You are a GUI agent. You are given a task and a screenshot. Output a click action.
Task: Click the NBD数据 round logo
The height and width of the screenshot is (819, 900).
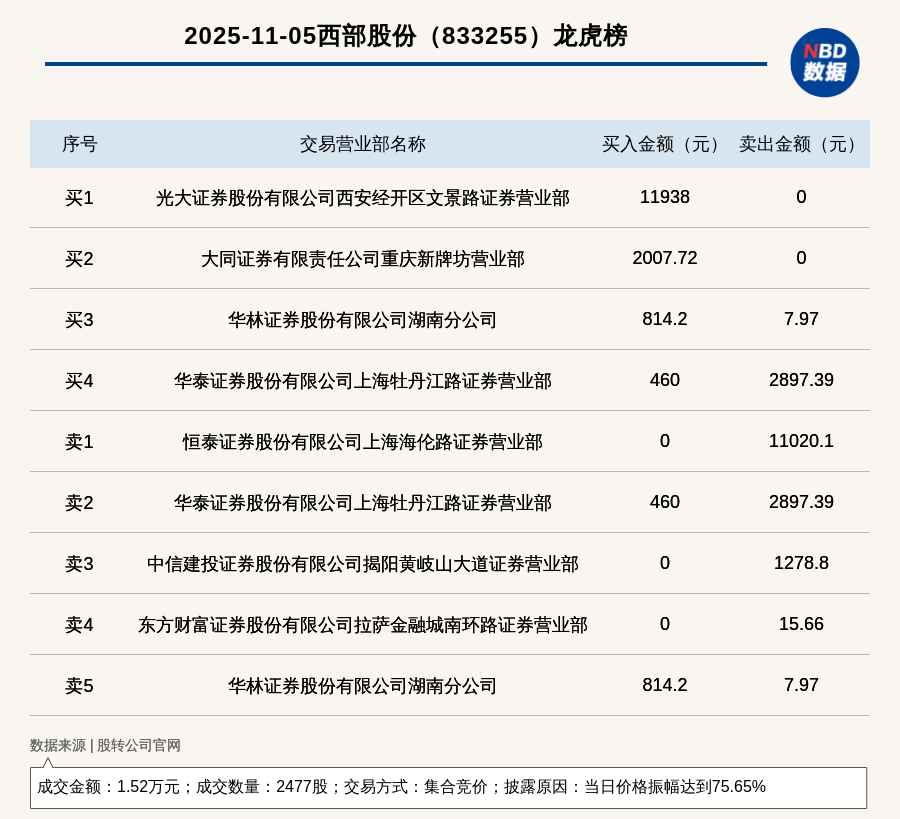824,62
